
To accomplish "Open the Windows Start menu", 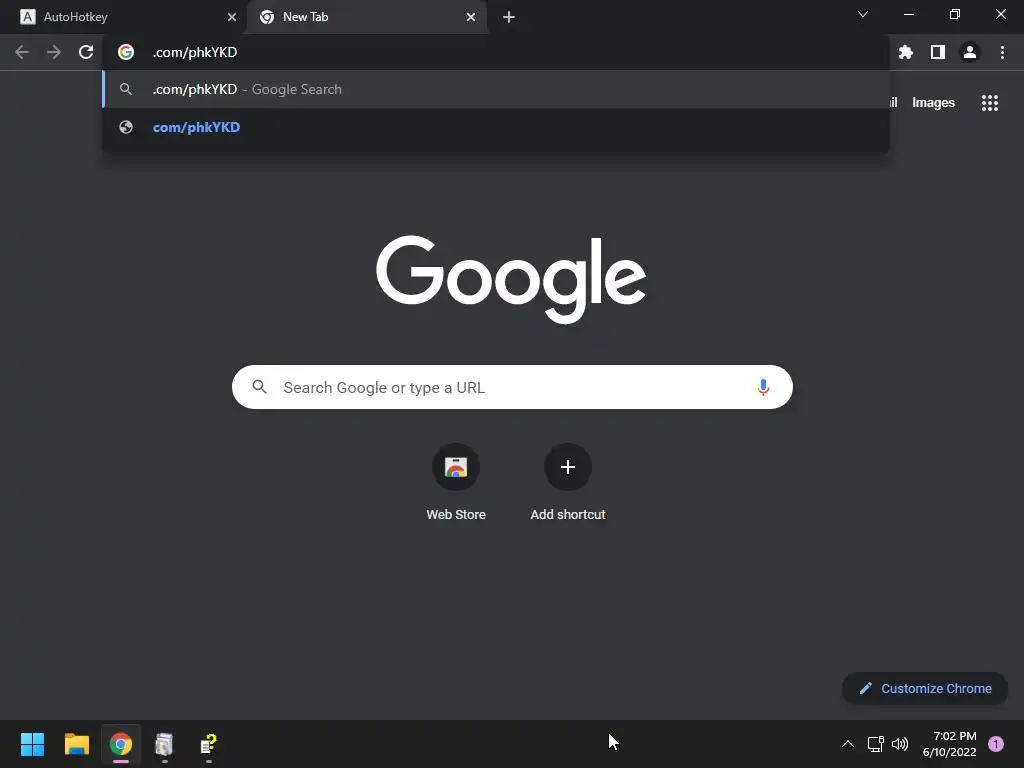I will [x=32, y=744].
